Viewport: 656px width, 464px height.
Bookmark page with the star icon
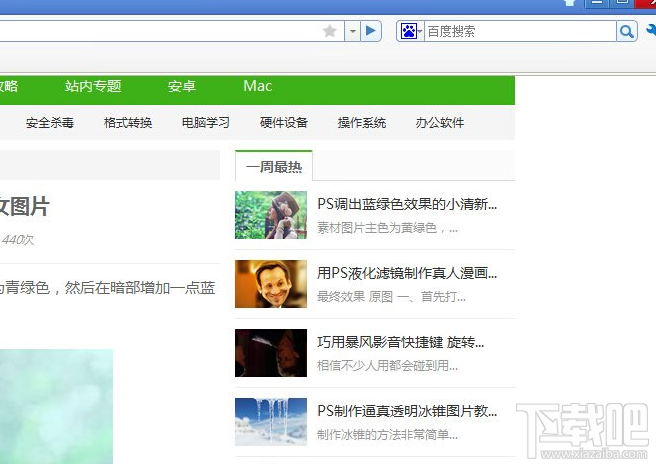tap(330, 31)
